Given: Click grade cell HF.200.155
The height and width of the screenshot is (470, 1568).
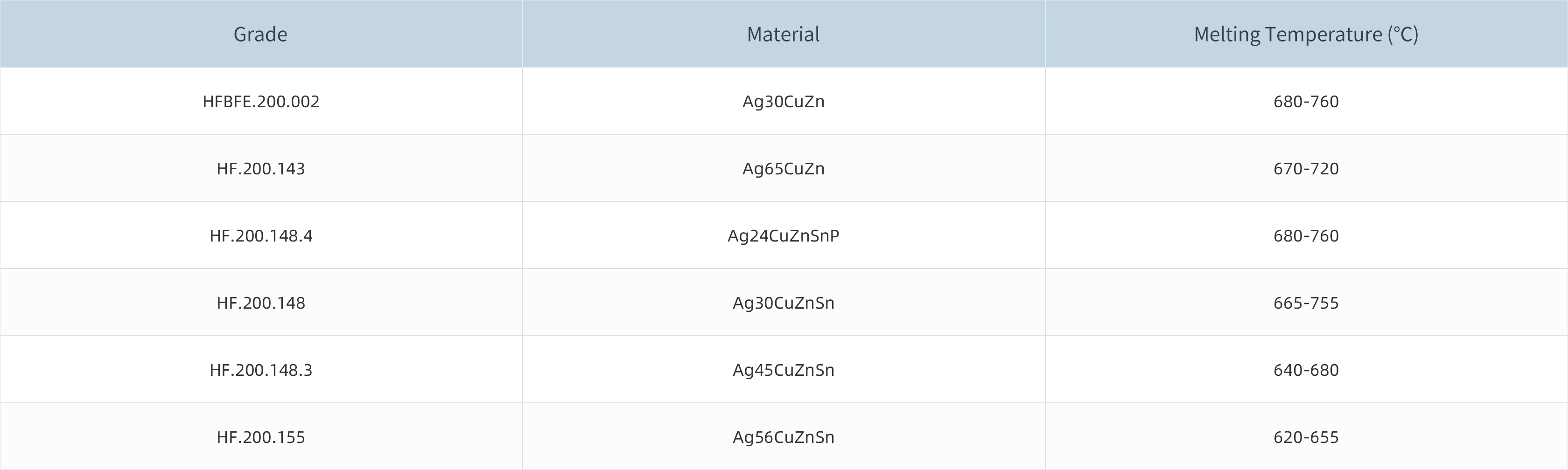Looking at the screenshot, I should point(260,437).
